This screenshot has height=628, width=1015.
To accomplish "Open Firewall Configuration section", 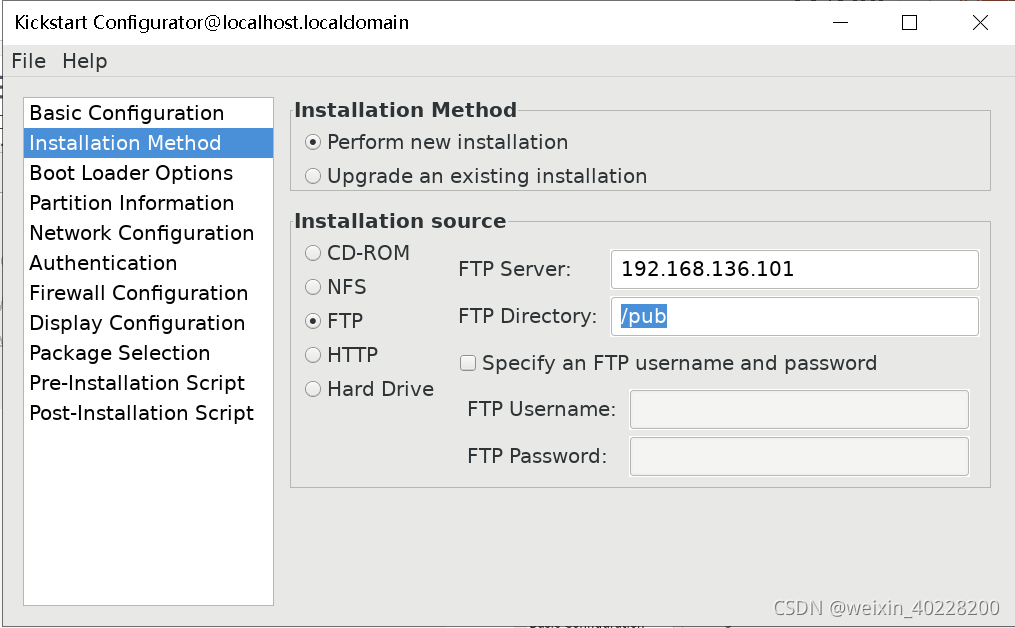I will 138,293.
